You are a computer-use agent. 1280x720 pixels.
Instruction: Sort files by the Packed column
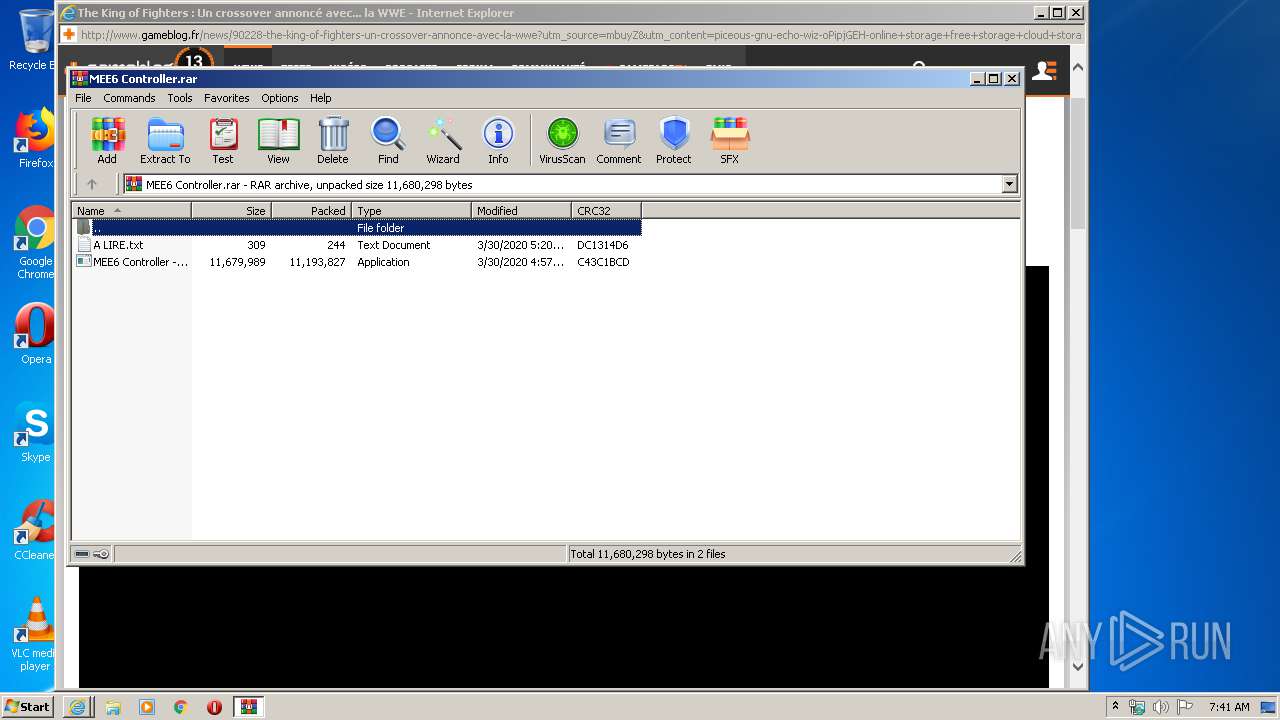pos(311,211)
